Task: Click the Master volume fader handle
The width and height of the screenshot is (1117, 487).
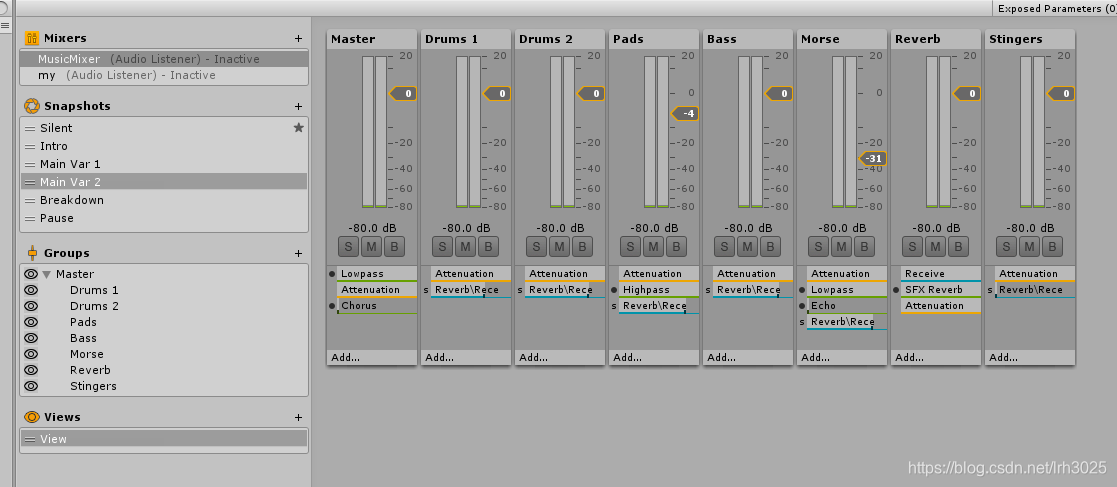Action: pyautogui.click(x=403, y=93)
